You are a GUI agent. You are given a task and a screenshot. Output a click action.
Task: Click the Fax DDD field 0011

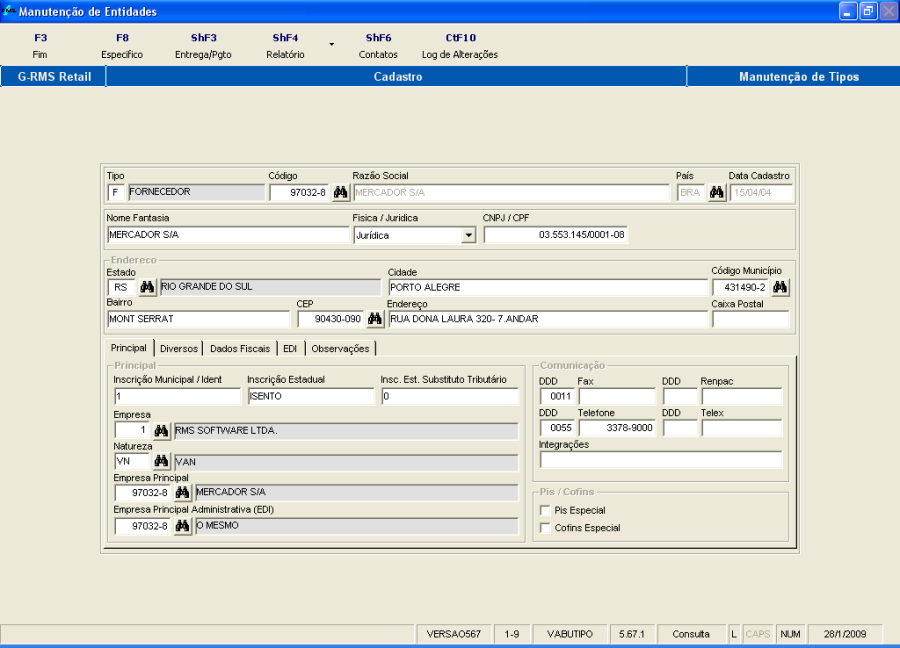pyautogui.click(x=557, y=396)
